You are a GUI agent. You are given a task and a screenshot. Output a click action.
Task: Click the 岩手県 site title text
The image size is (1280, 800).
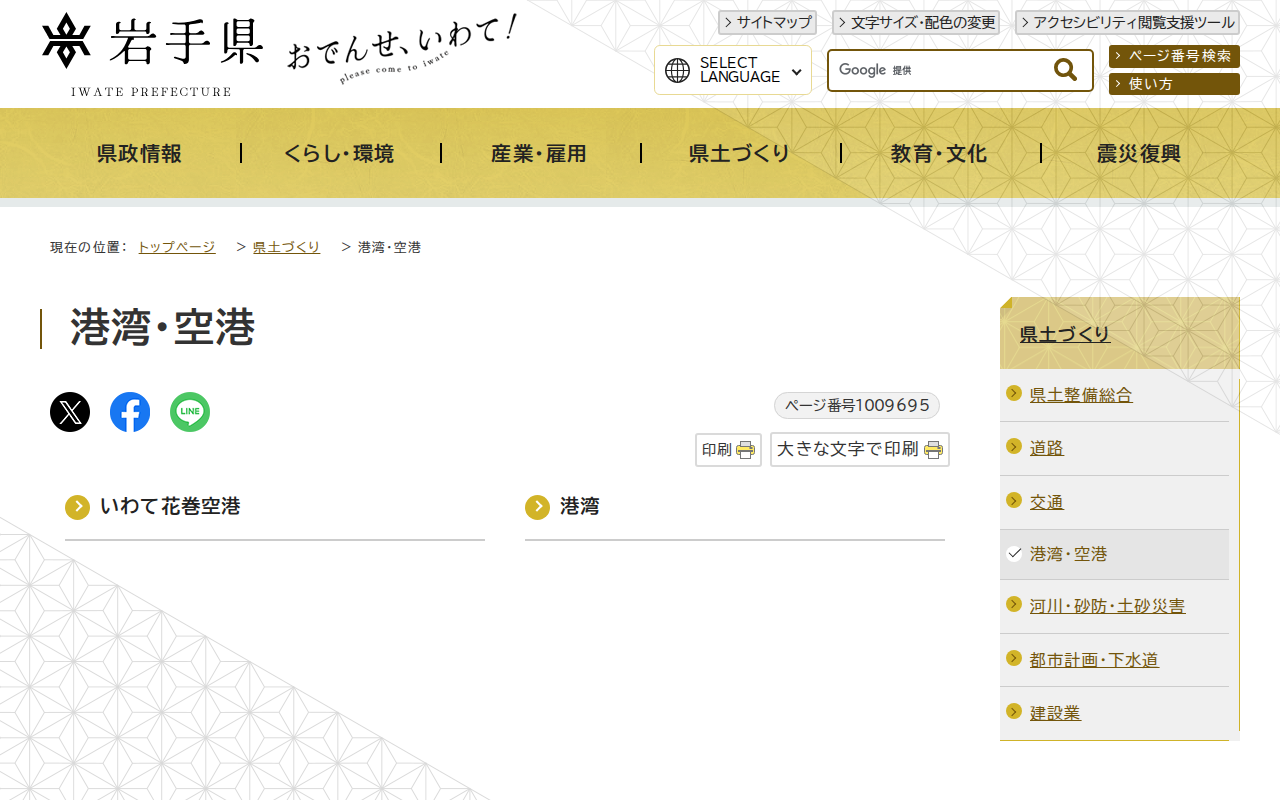187,41
